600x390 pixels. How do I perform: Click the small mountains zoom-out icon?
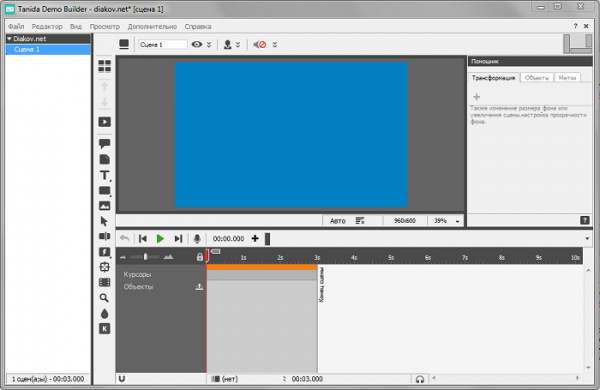[x=123, y=258]
